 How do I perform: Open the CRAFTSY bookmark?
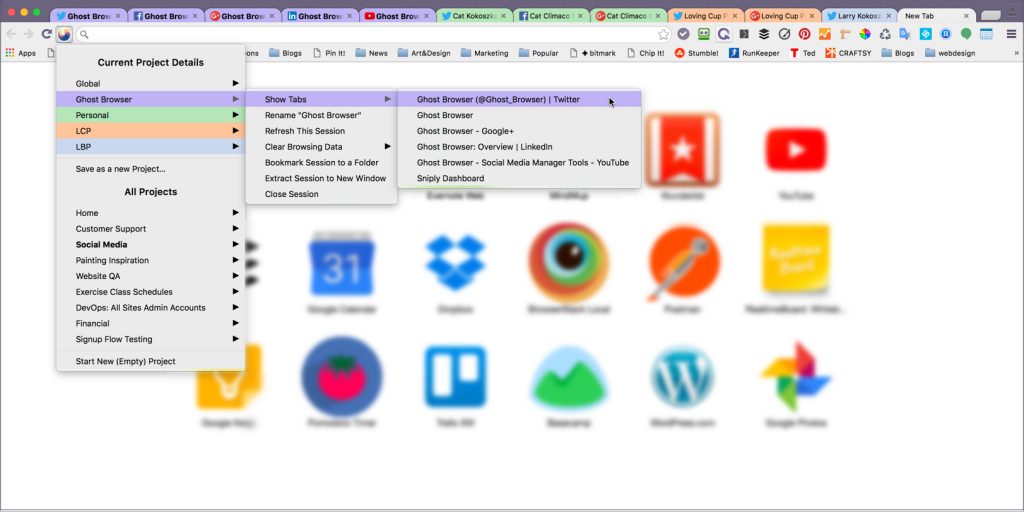848,54
